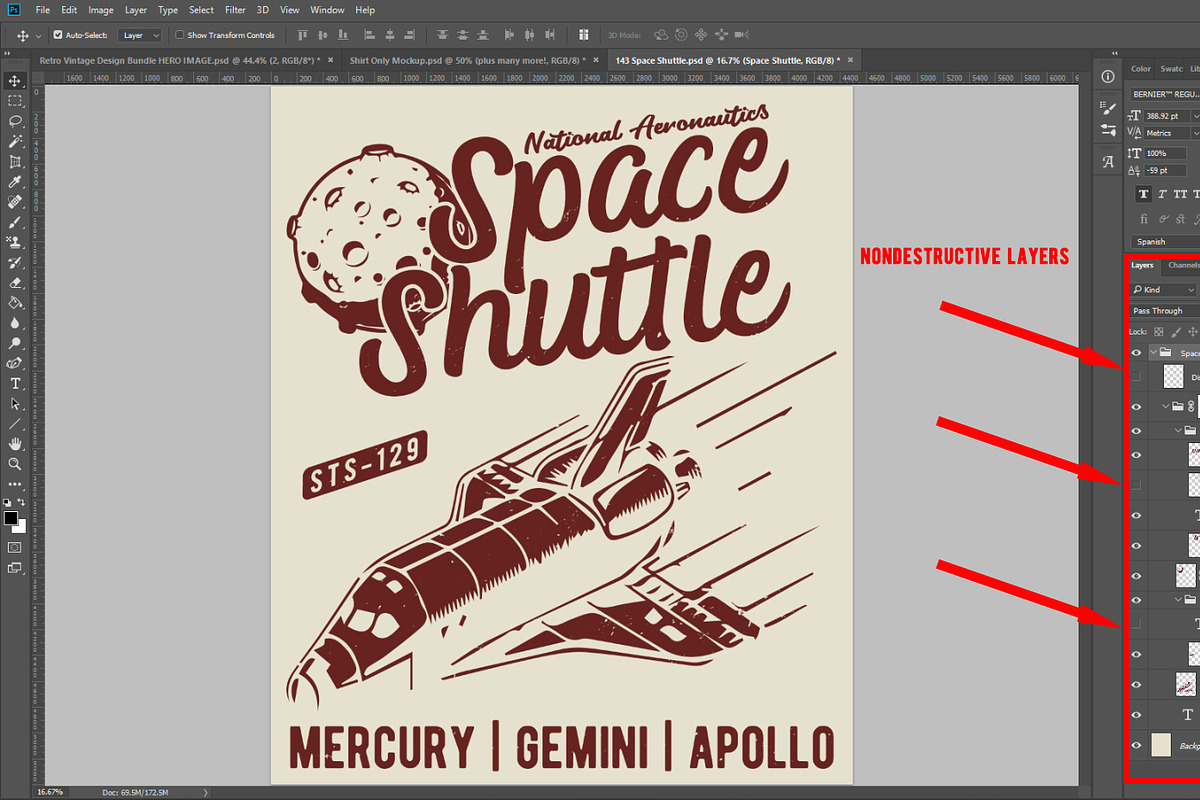The height and width of the screenshot is (800, 1200).
Task: Toggle the Auto-Select checkbox
Action: pyautogui.click(x=58, y=35)
